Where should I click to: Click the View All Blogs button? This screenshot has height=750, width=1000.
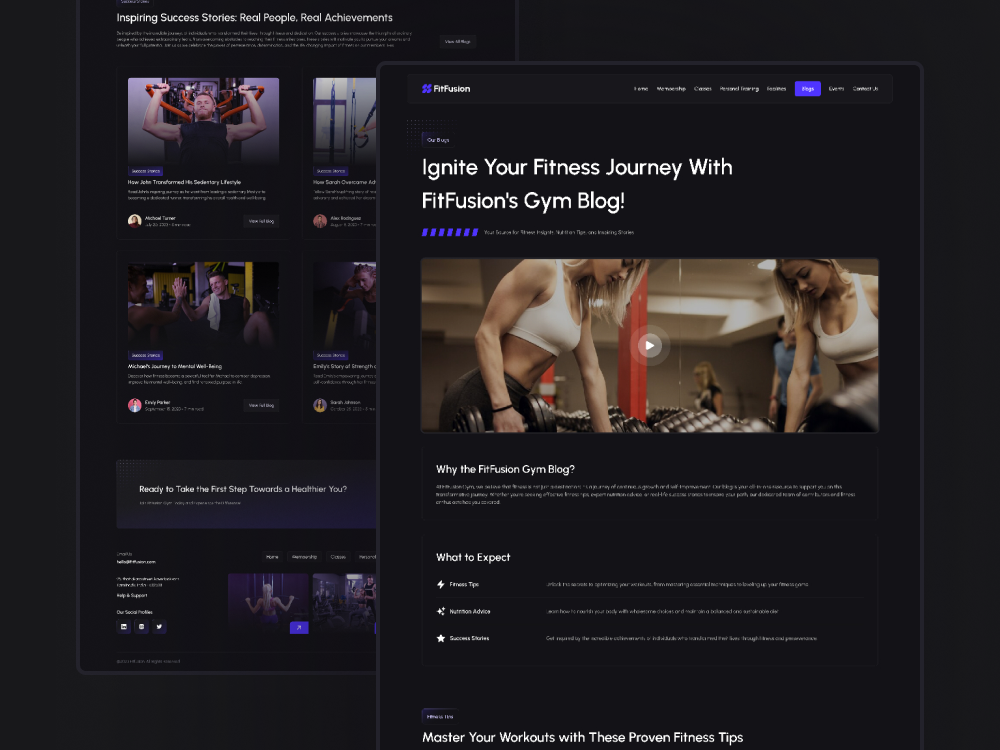click(457, 41)
